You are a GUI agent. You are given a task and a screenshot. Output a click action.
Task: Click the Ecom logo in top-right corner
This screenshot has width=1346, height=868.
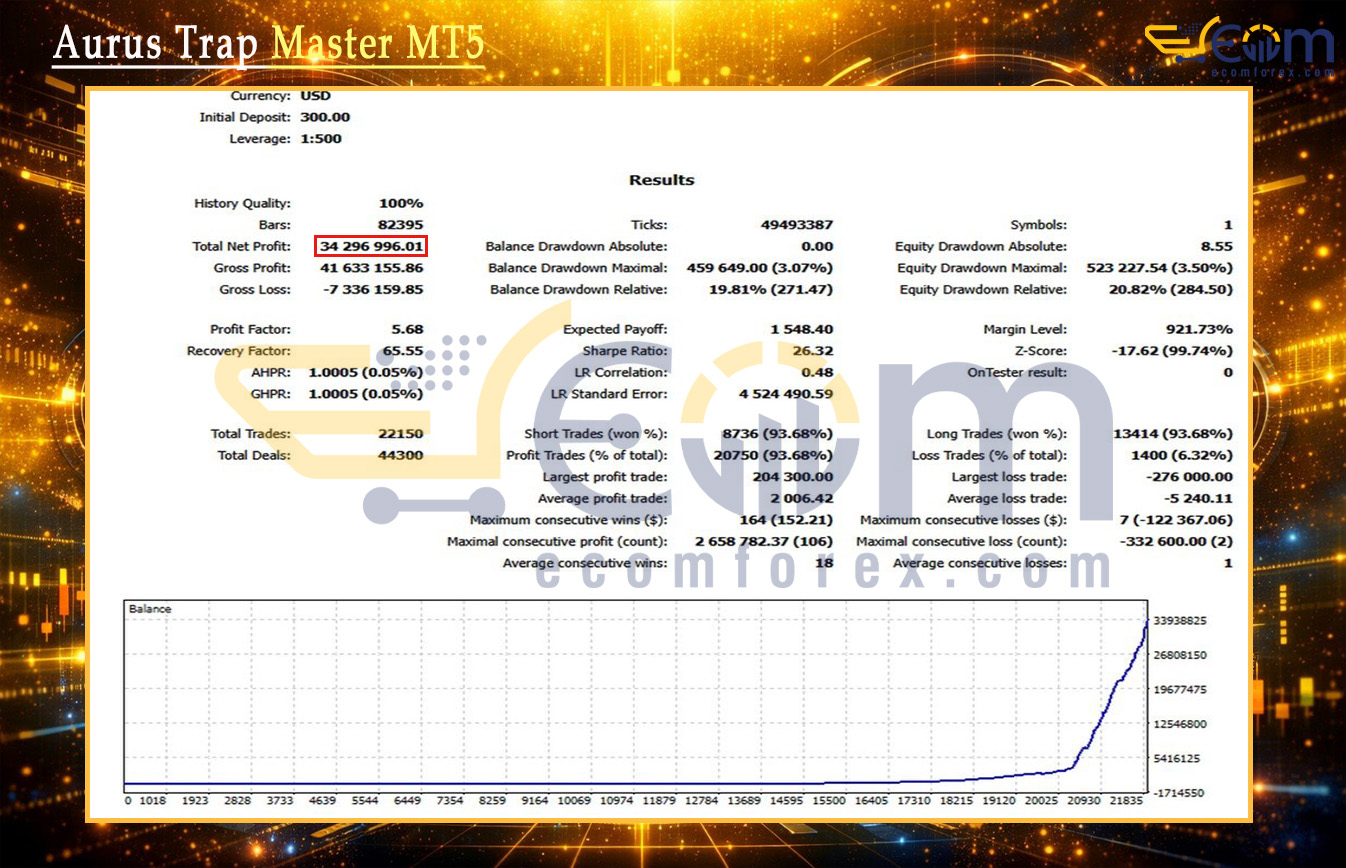click(x=1240, y=46)
